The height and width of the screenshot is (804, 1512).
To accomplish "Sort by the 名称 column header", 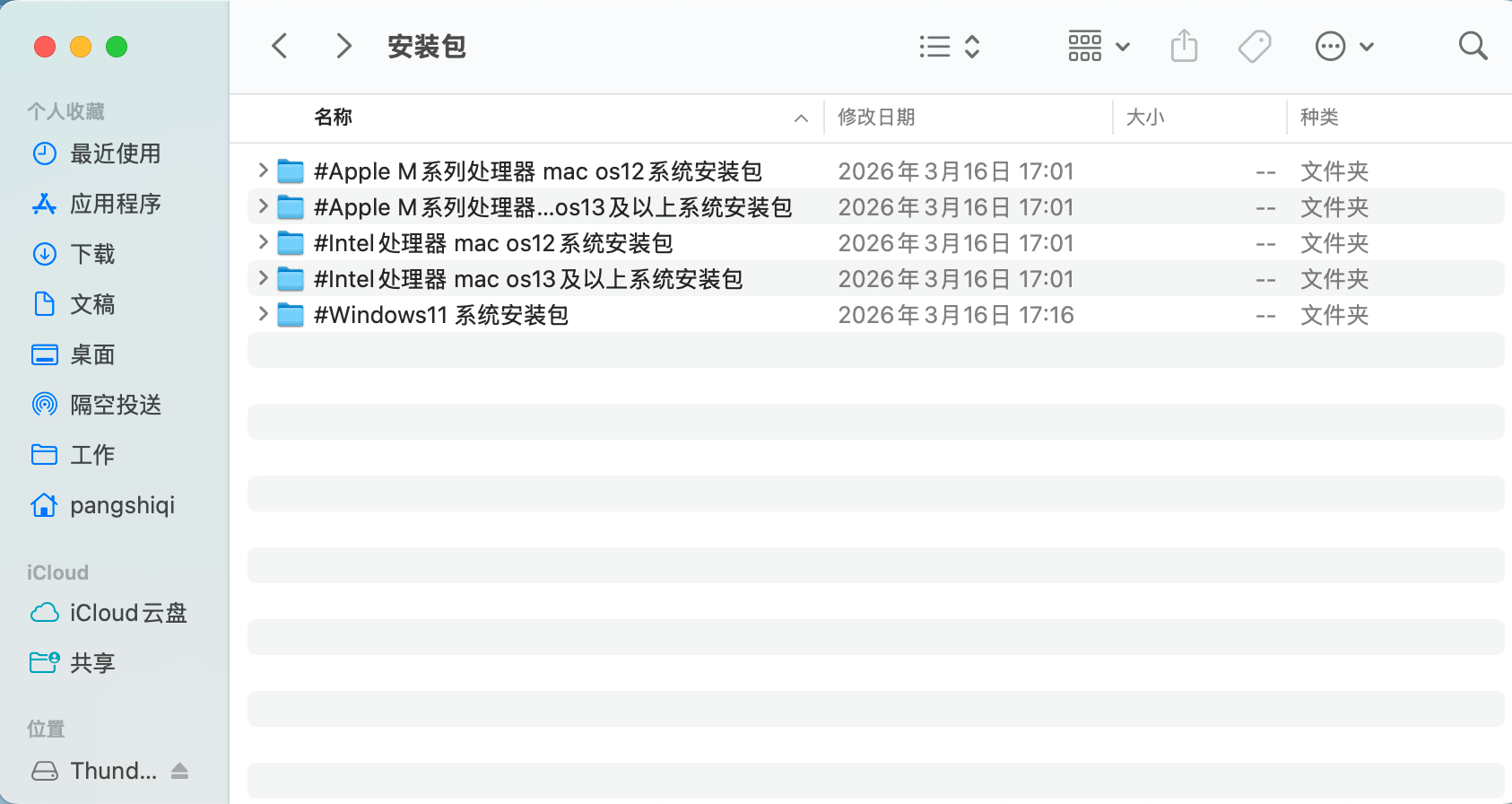I will 334,118.
